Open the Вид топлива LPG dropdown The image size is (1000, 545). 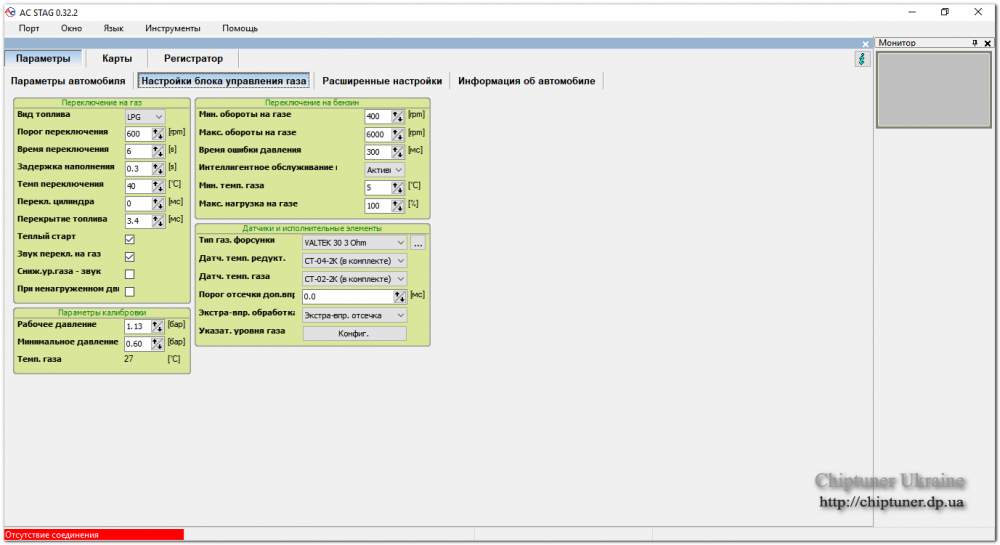pyautogui.click(x=145, y=117)
